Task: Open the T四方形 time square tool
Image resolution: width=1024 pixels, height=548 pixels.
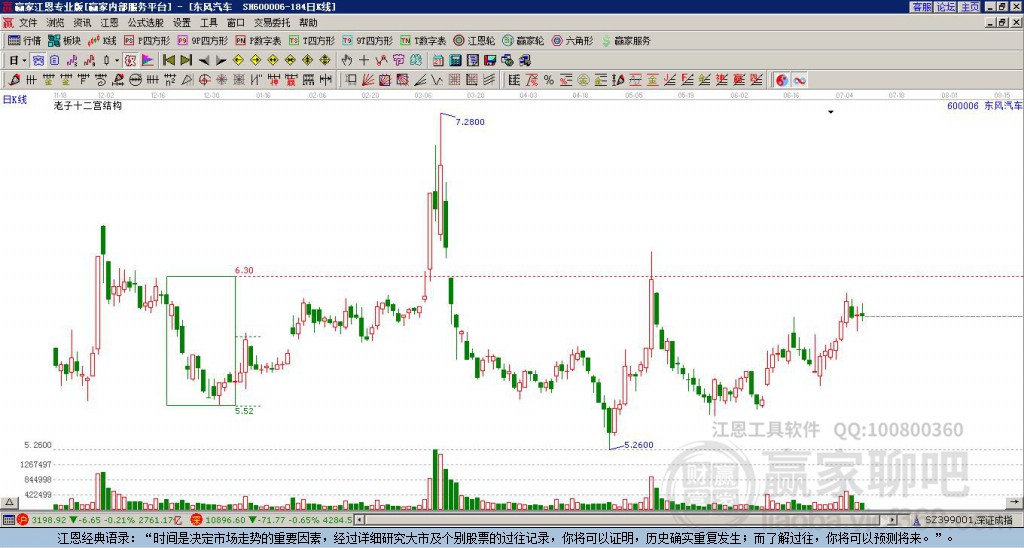Action: point(312,40)
